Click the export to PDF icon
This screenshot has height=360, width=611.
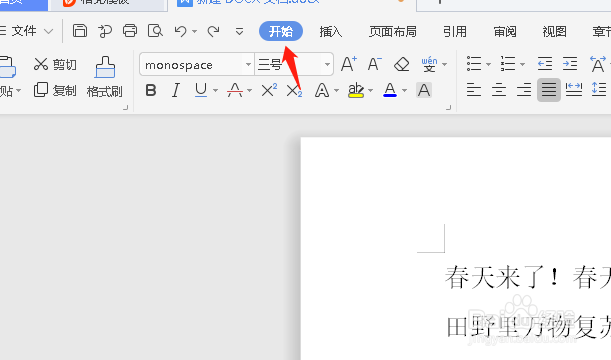[x=105, y=31]
